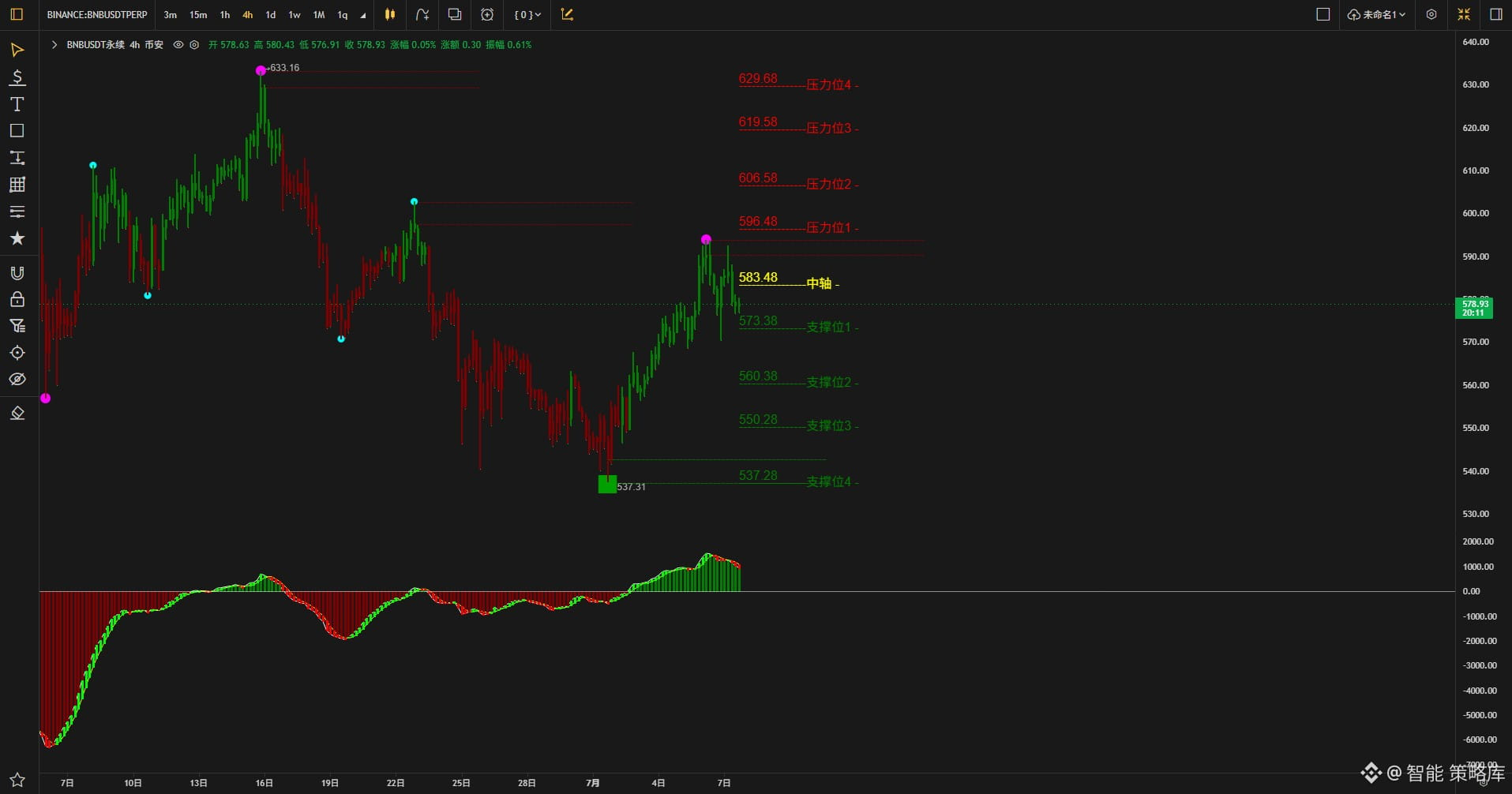
Task: Open the {0} script dropdown
Action: [527, 14]
